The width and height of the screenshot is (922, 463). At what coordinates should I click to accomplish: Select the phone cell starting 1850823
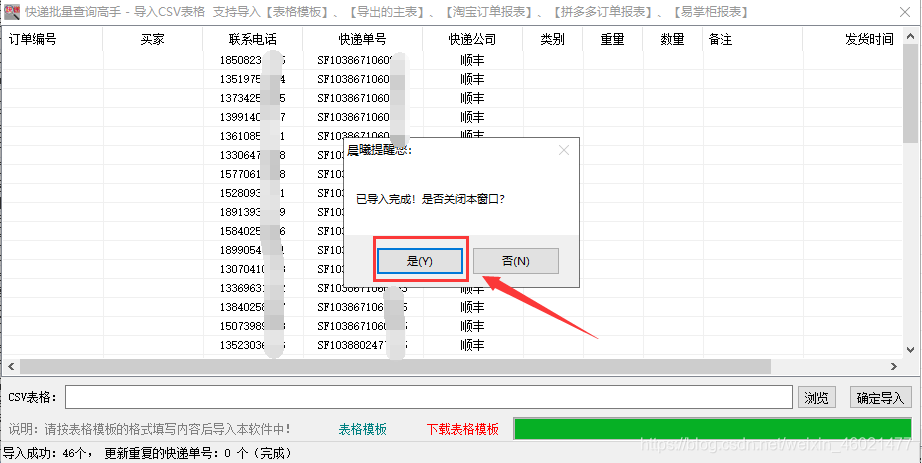253,60
